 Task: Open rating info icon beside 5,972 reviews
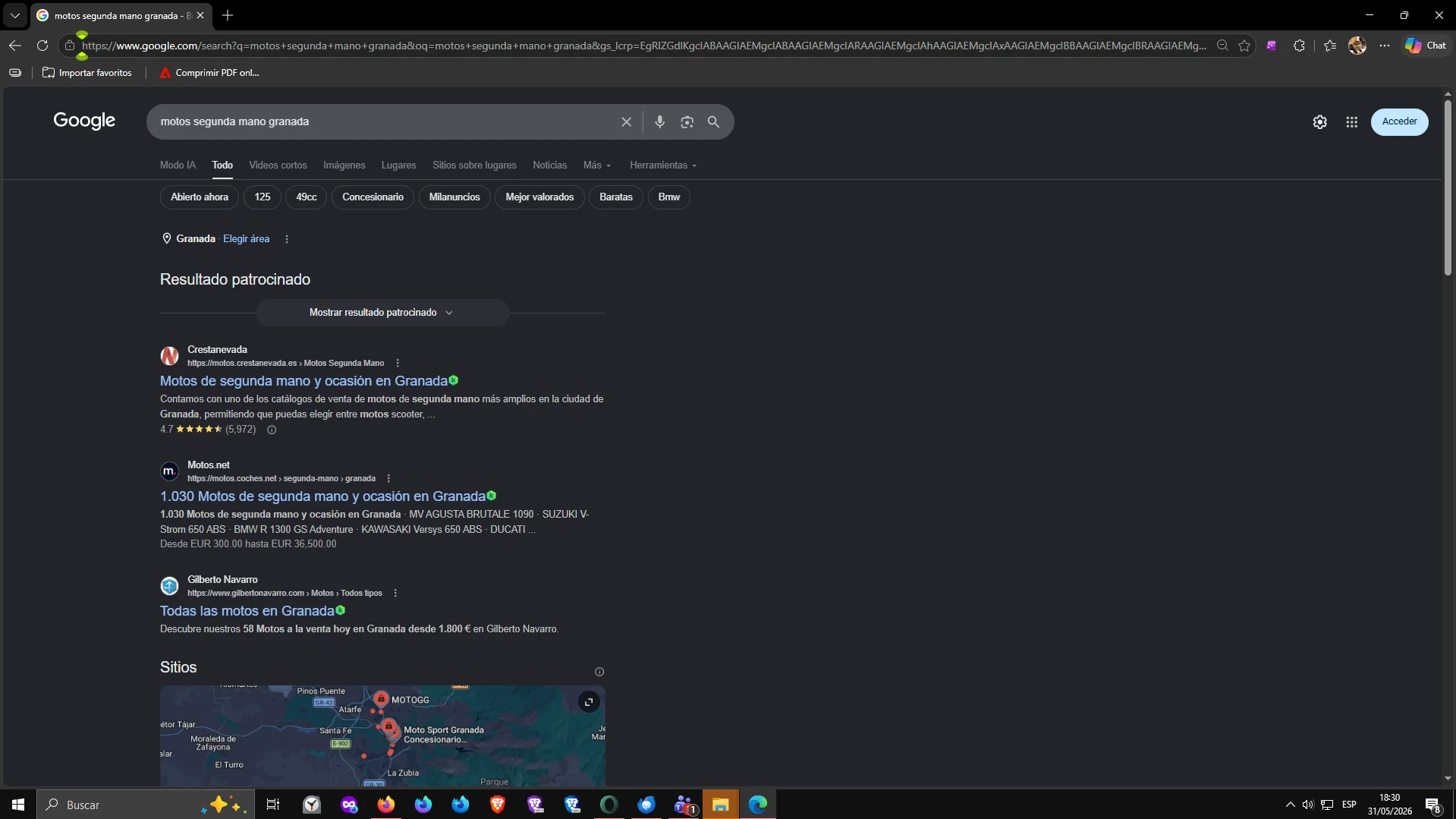tap(272, 430)
